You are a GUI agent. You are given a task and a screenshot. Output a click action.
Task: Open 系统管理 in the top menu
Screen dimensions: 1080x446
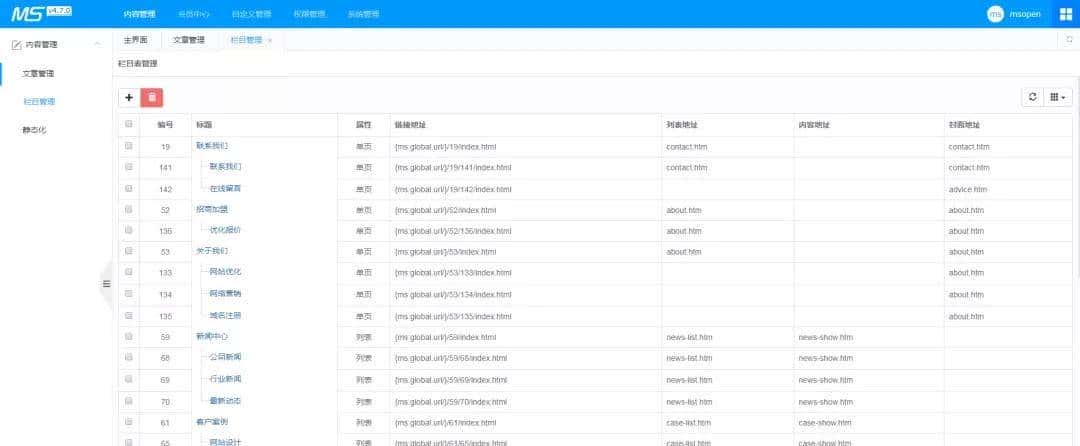[x=363, y=14]
